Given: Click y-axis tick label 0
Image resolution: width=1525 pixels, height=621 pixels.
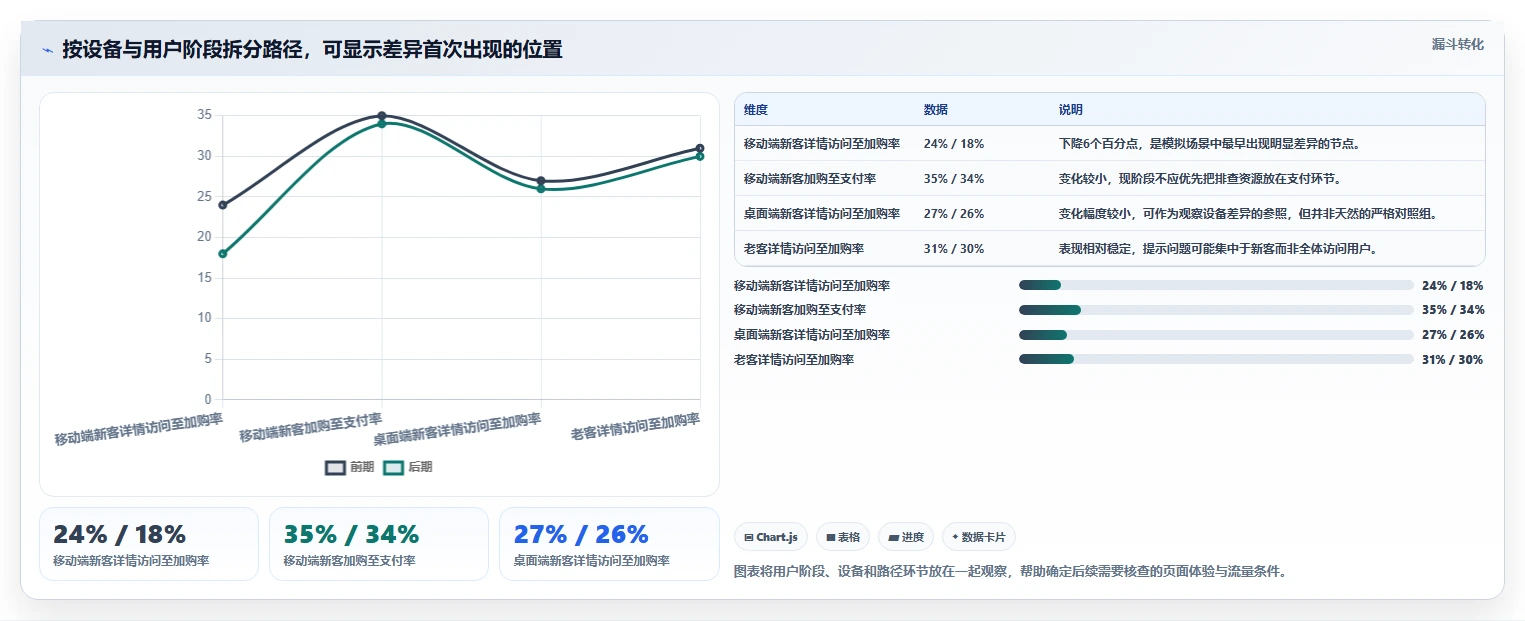Looking at the screenshot, I should 208,399.
